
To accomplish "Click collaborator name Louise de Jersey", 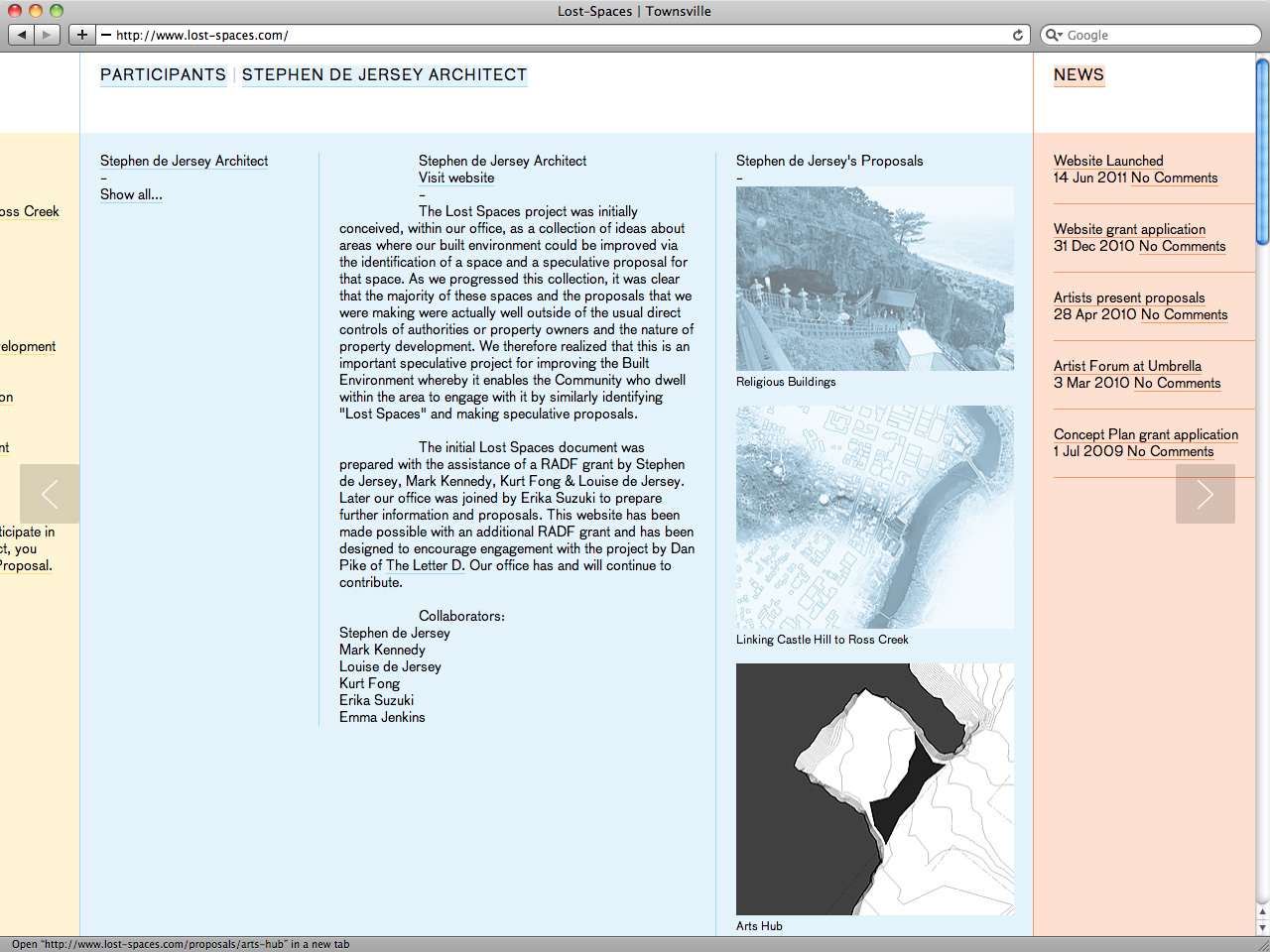I will point(390,666).
